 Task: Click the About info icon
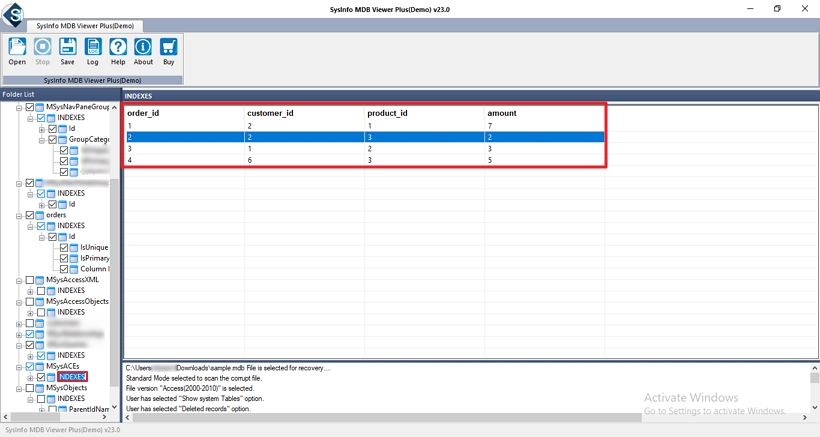[143, 48]
